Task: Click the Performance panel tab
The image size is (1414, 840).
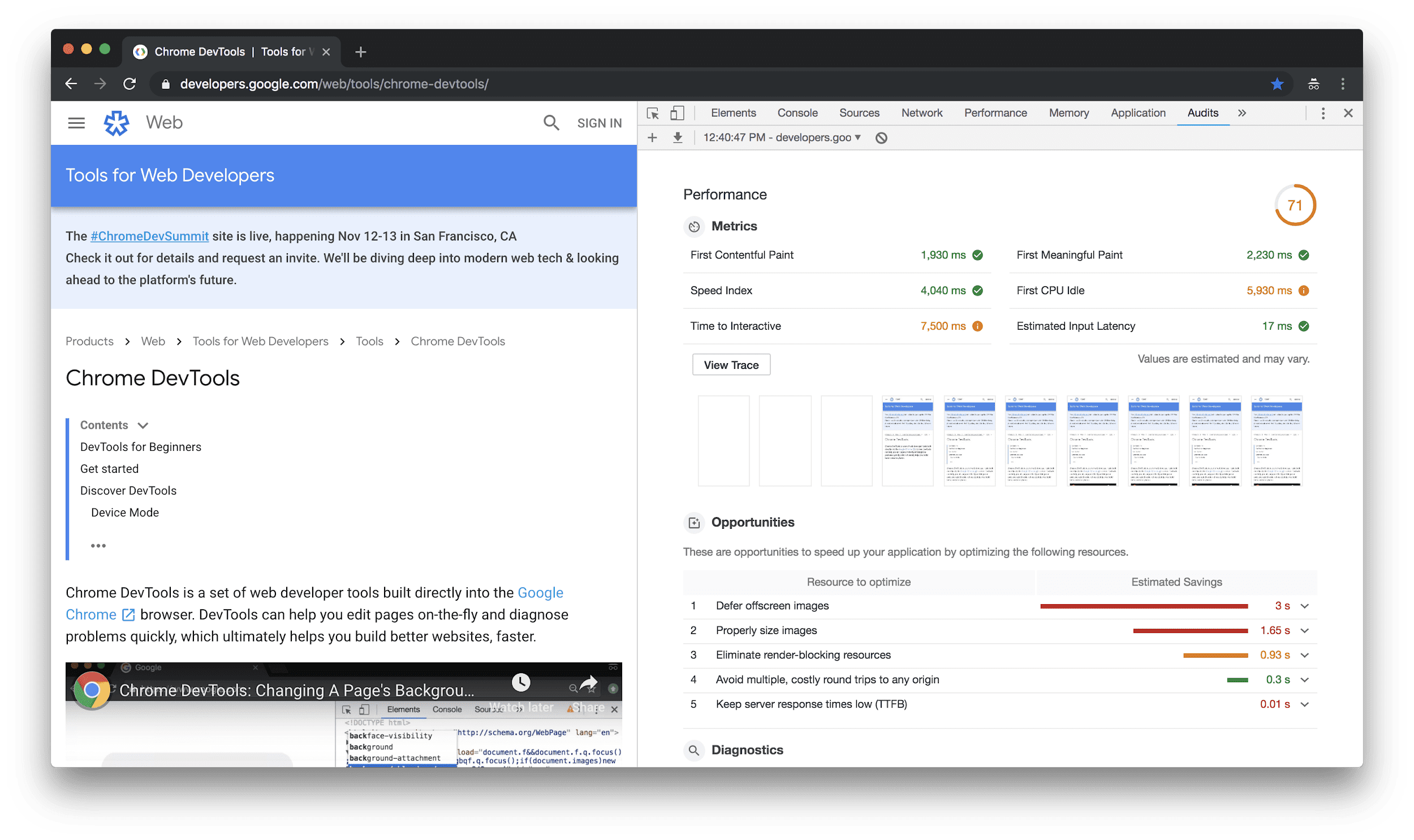Action: [x=994, y=112]
